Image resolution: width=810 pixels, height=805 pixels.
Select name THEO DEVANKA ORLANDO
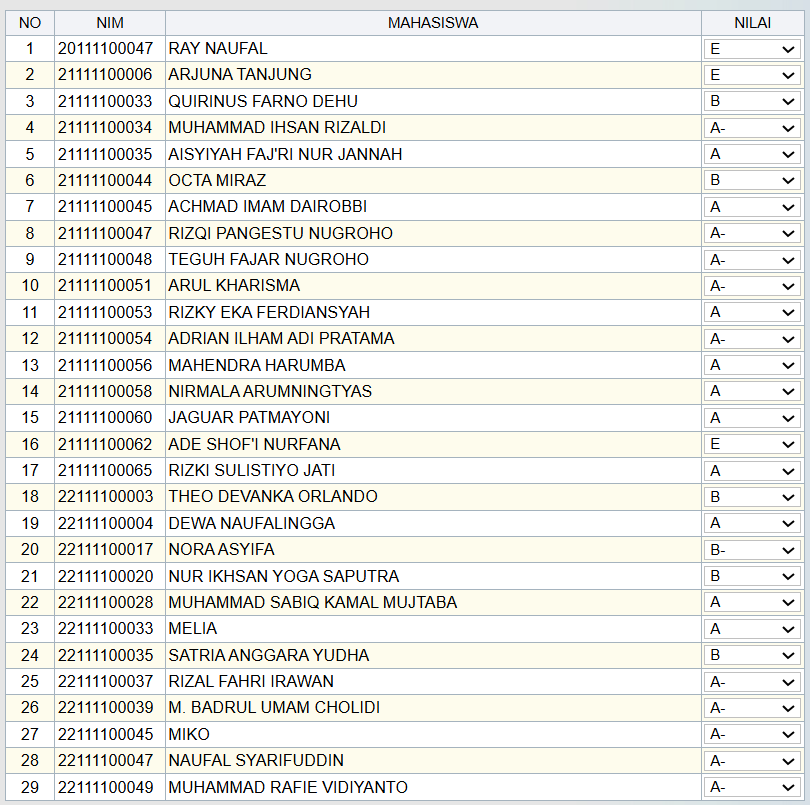click(x=273, y=497)
